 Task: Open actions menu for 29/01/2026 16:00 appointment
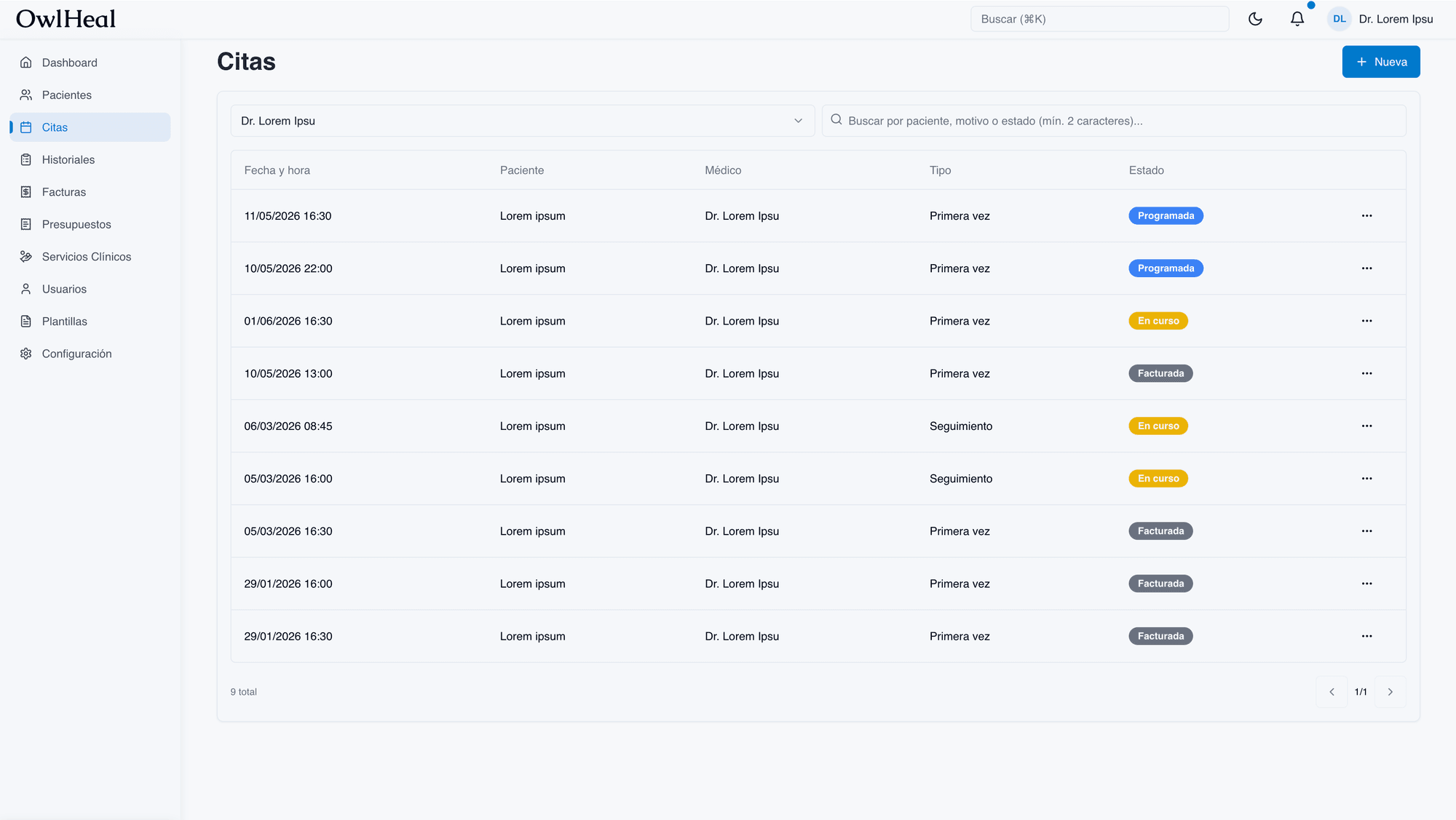(x=1366, y=584)
